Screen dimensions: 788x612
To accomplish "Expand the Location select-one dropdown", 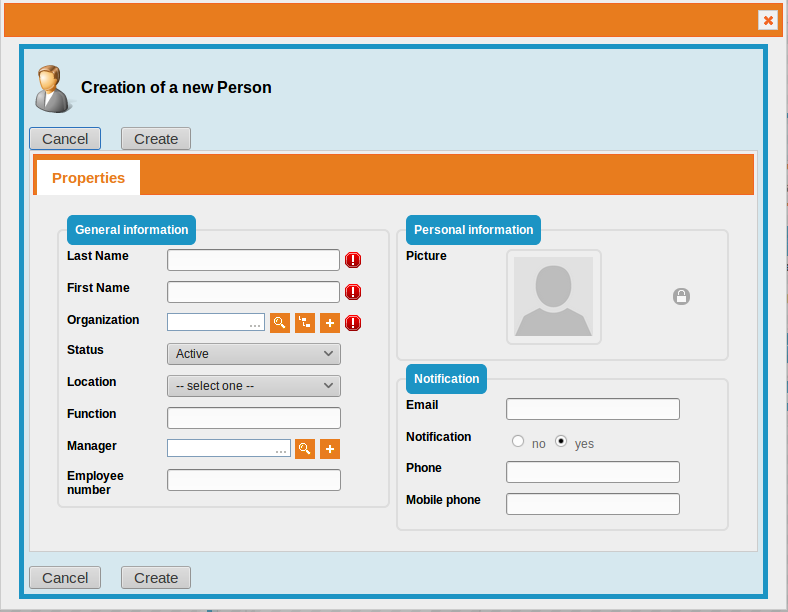I will [x=253, y=386].
